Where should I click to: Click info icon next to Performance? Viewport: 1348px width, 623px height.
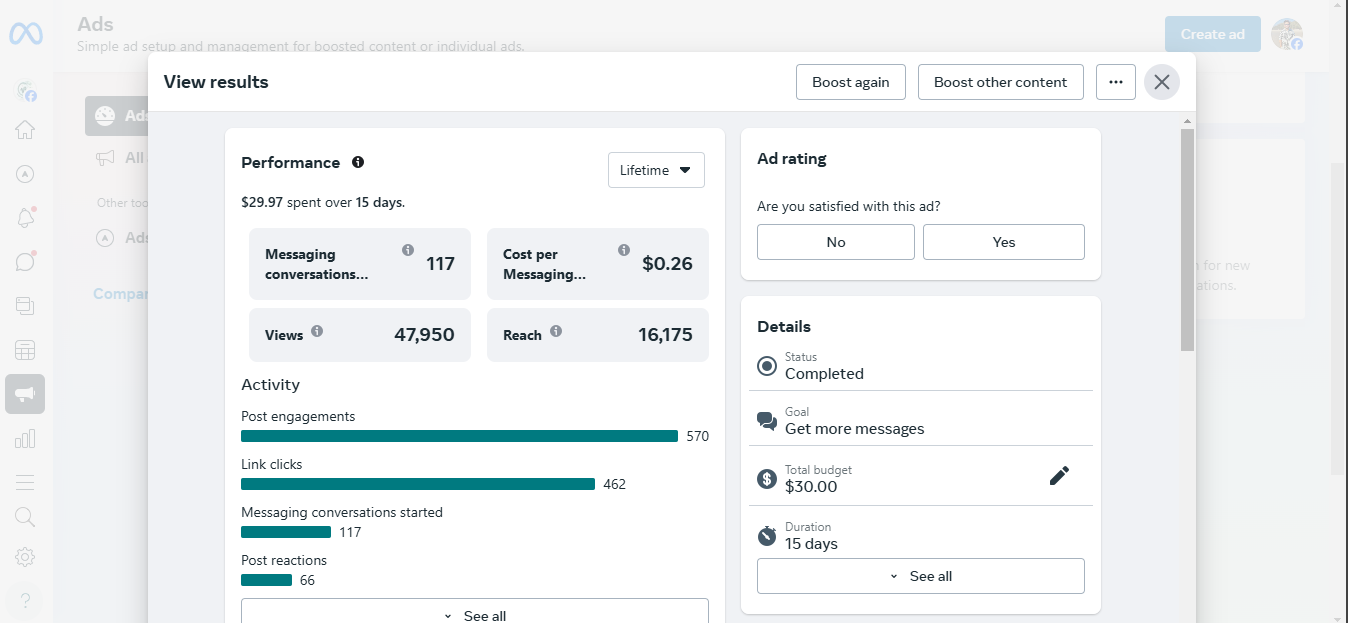[x=358, y=162]
